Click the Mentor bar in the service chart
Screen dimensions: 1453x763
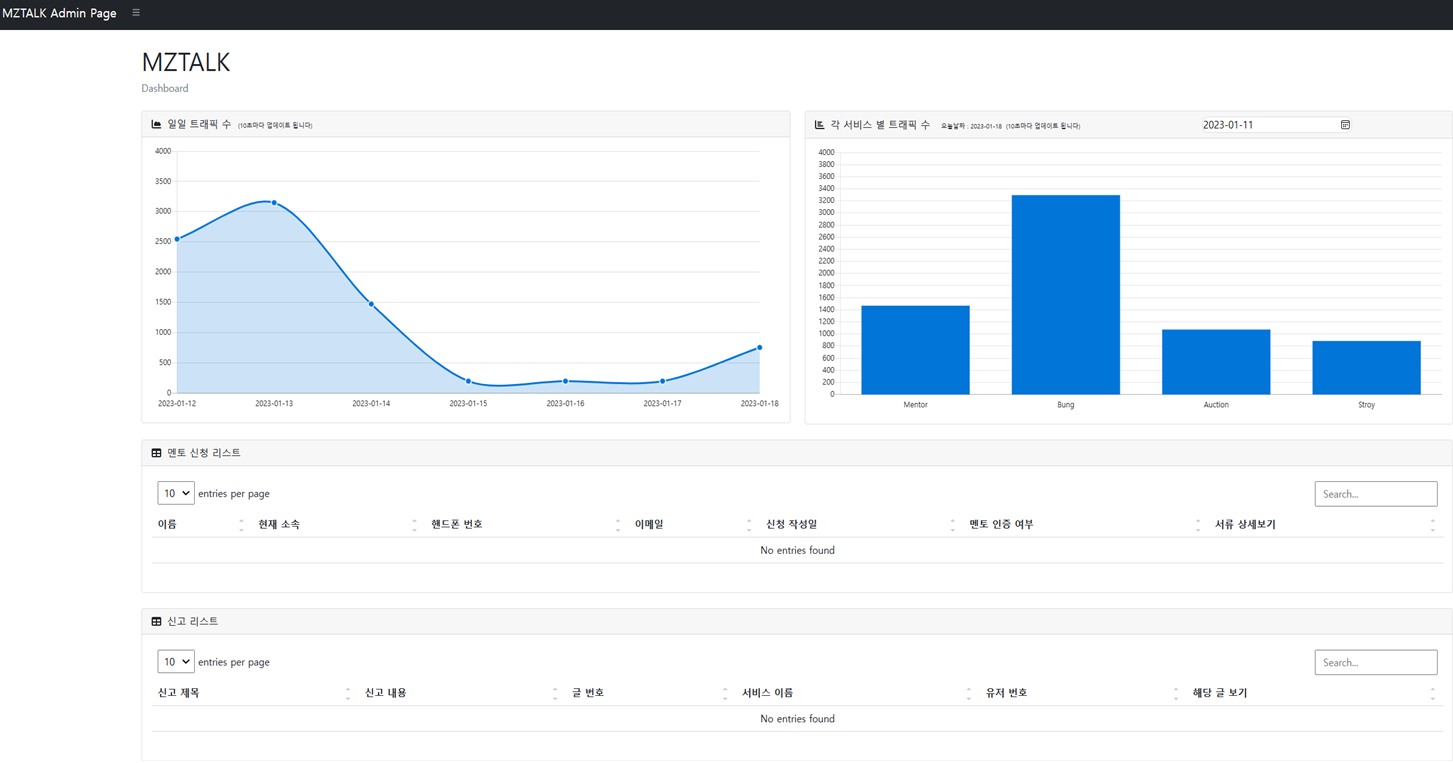[915, 350]
